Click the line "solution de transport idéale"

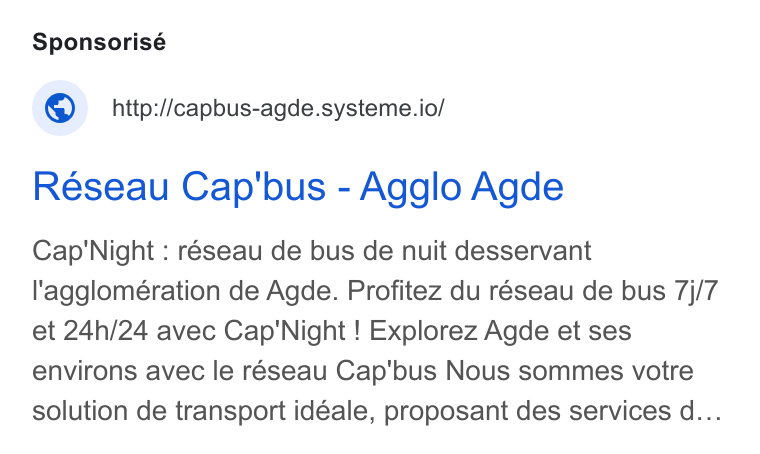click(377, 412)
